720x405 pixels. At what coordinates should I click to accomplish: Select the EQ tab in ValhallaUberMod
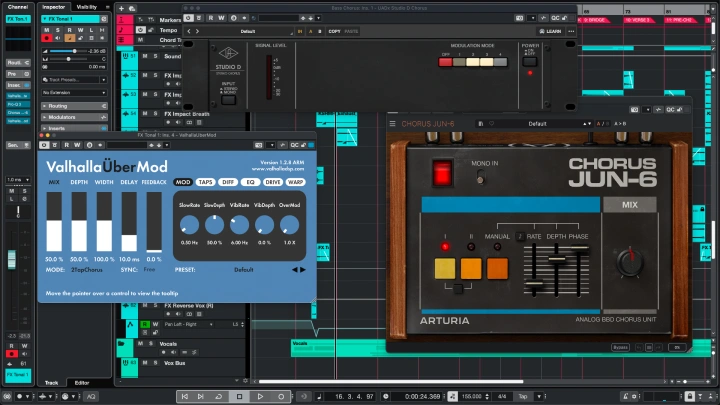(x=250, y=182)
